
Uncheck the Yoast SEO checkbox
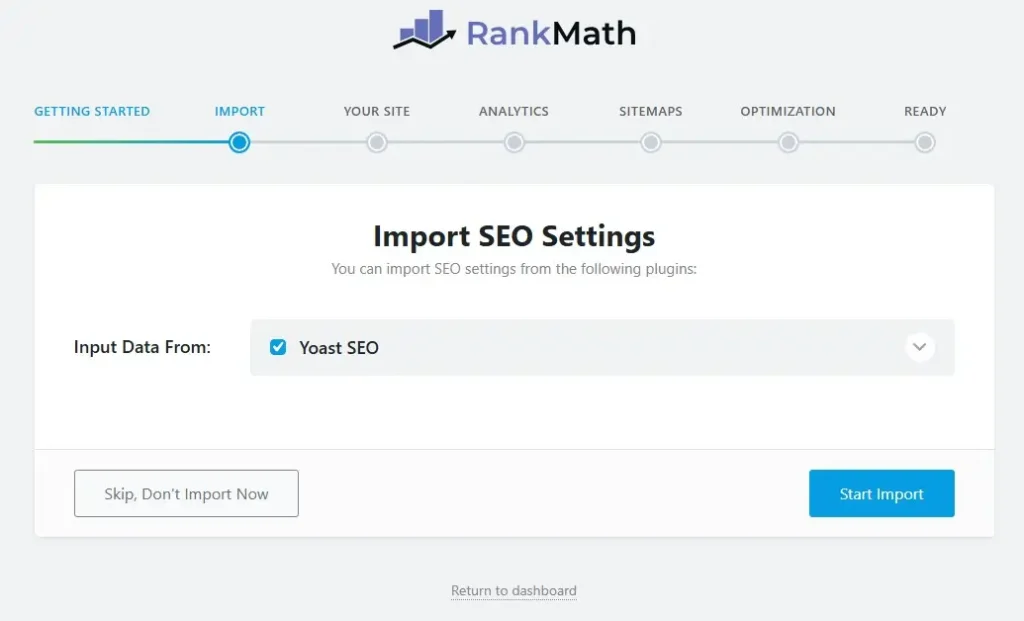tap(279, 347)
